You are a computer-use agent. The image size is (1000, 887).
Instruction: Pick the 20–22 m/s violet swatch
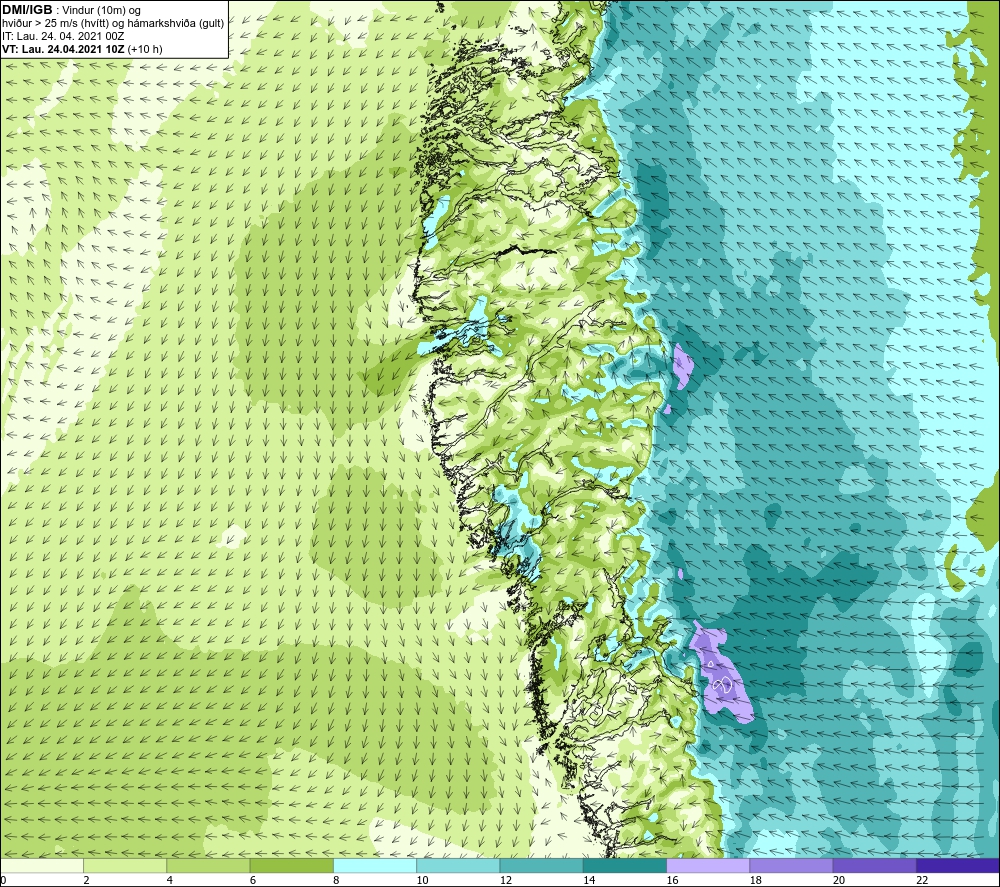point(874,866)
